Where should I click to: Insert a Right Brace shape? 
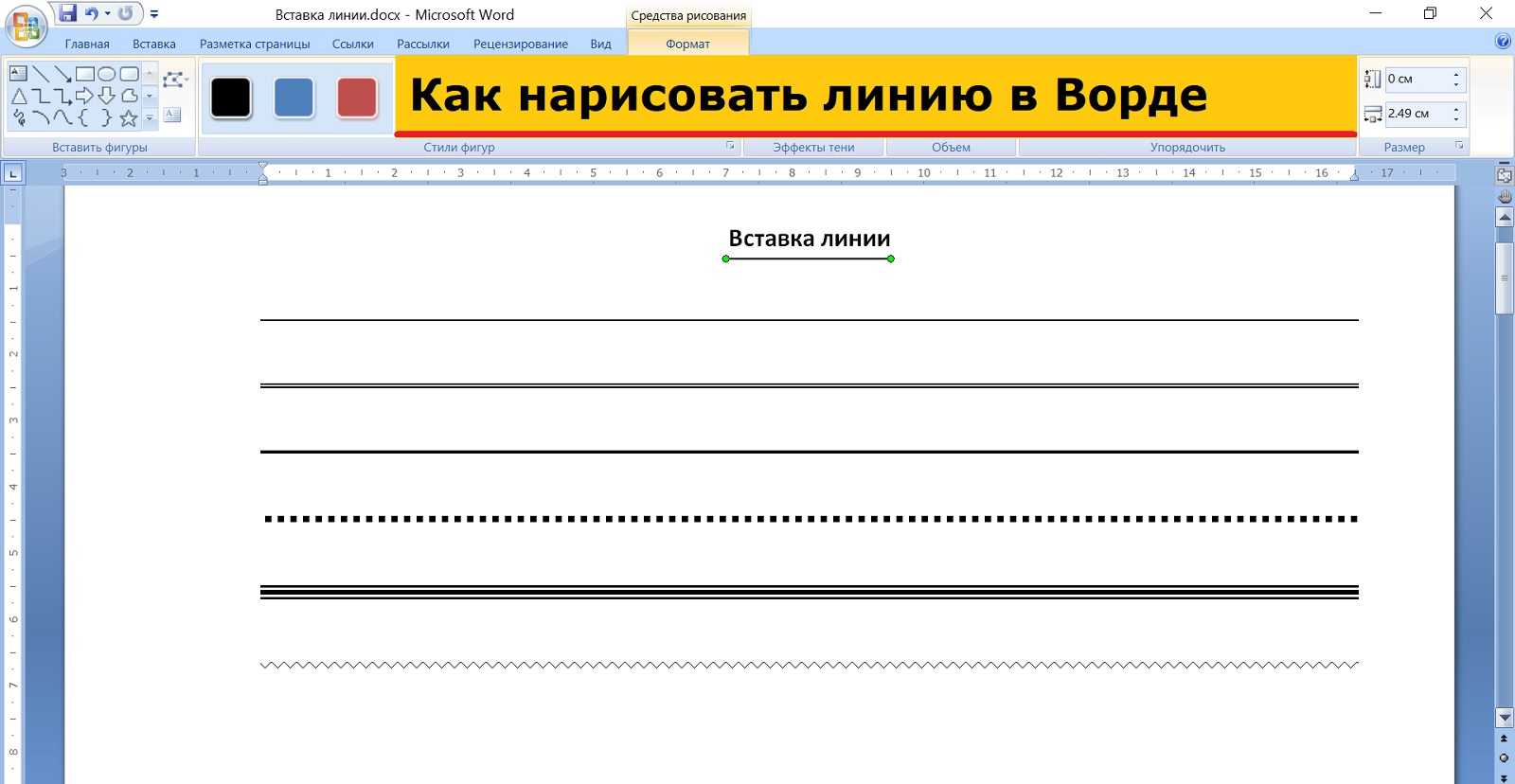107,118
